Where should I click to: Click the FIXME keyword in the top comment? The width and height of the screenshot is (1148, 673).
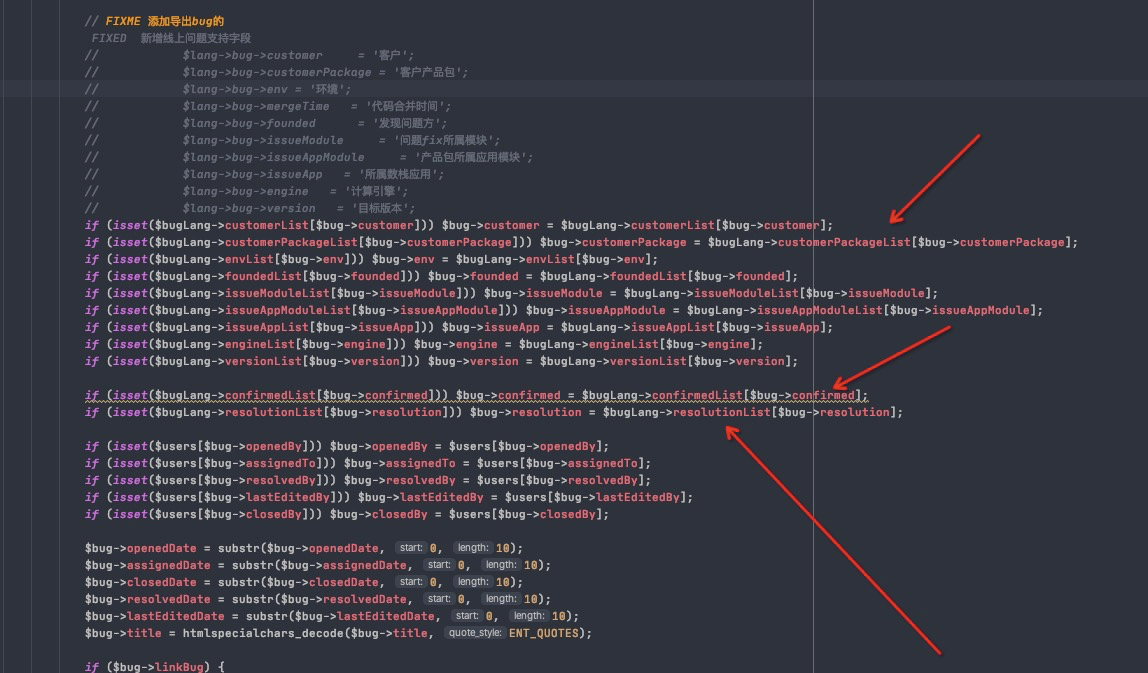(x=122, y=21)
